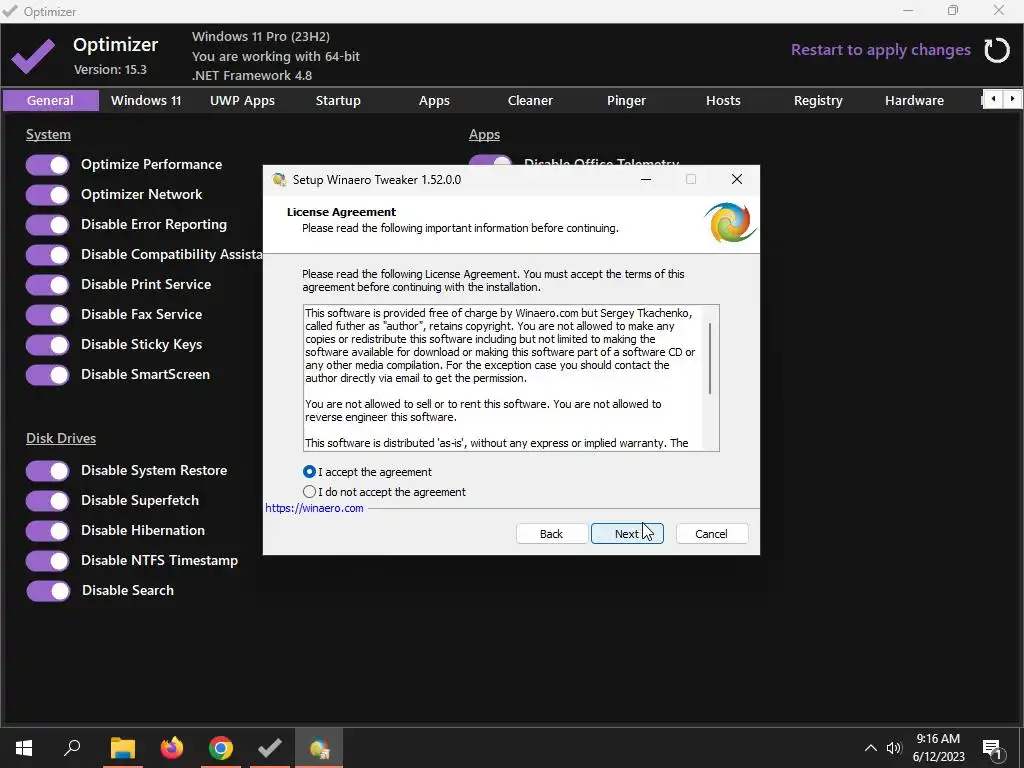
Task: Toggle Disable Fax Service switch
Action: (x=47, y=315)
